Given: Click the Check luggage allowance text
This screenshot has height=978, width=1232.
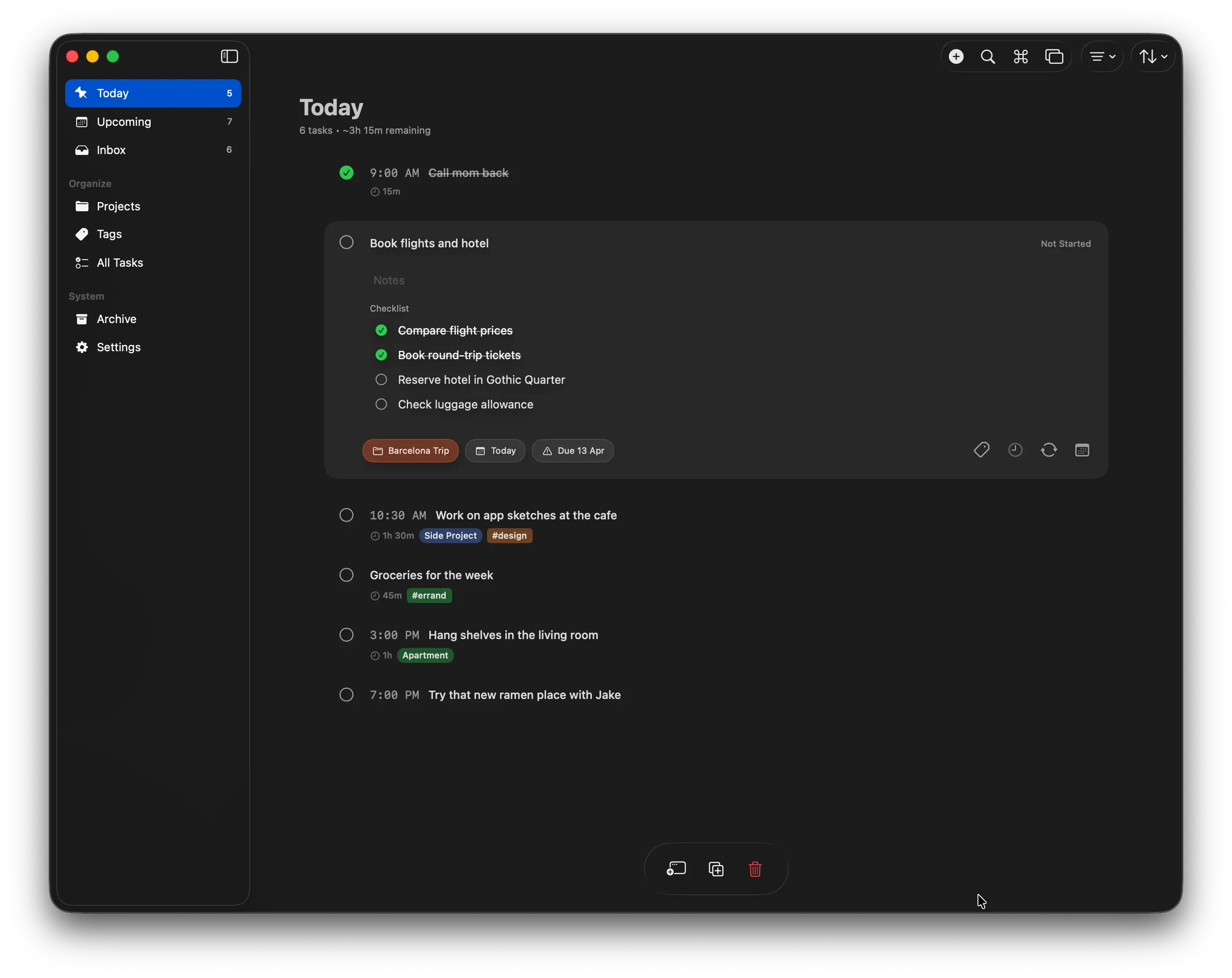Looking at the screenshot, I should (x=465, y=404).
